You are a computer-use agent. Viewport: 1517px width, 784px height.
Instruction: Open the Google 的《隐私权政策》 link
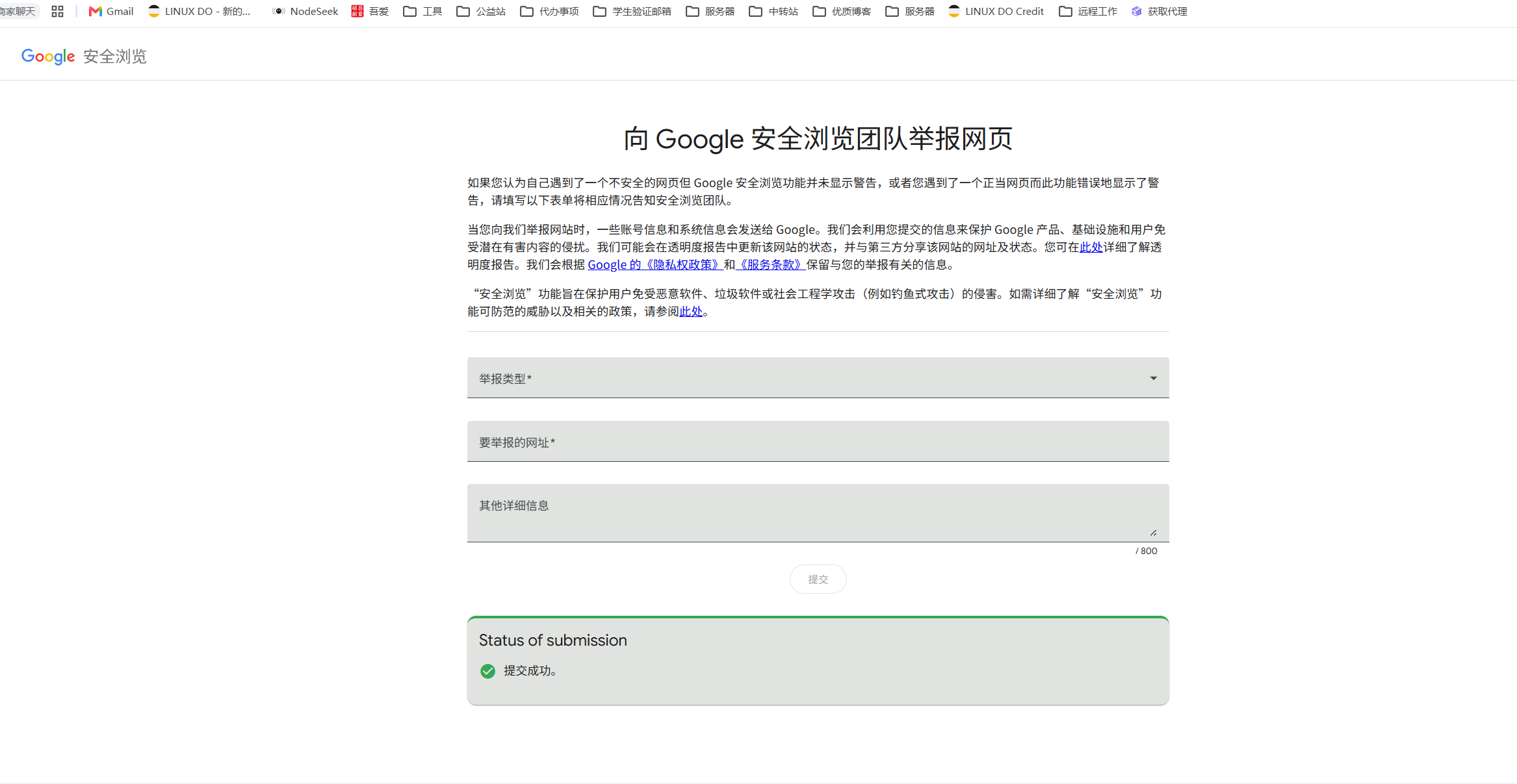point(655,265)
